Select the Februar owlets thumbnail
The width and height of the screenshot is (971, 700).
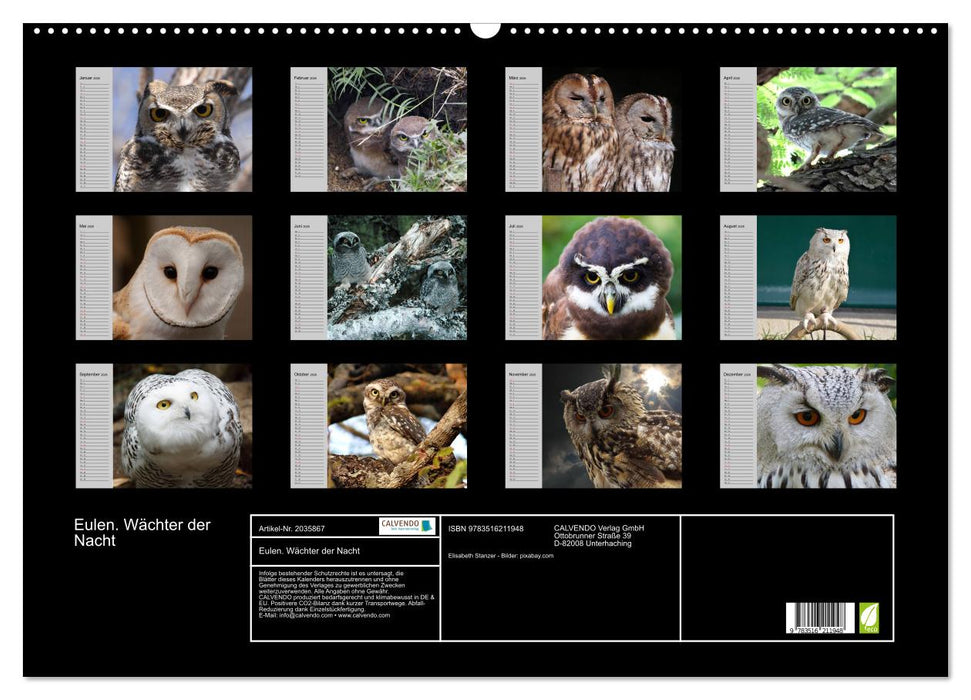[396, 129]
